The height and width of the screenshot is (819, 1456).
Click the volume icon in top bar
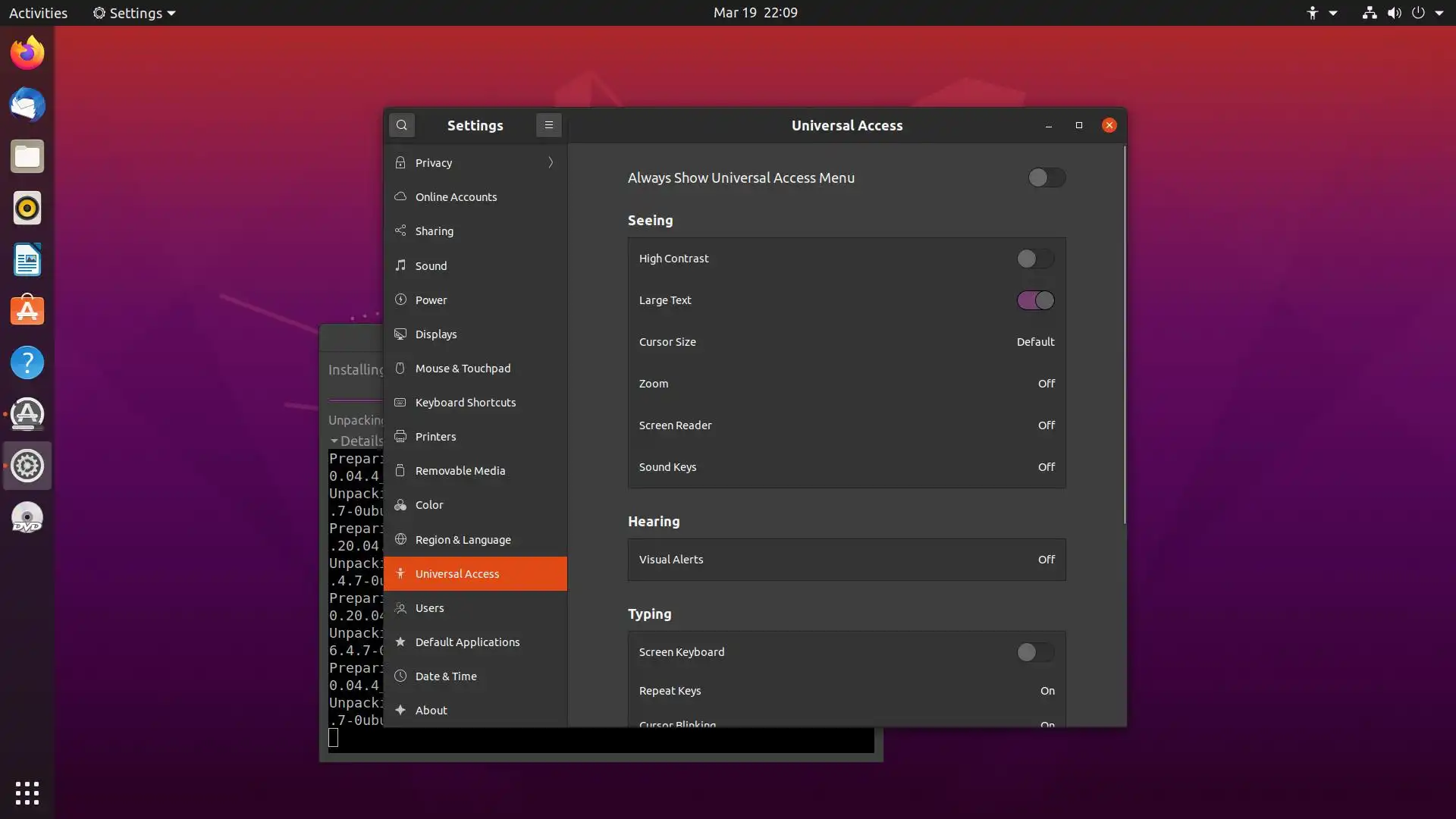[1394, 13]
